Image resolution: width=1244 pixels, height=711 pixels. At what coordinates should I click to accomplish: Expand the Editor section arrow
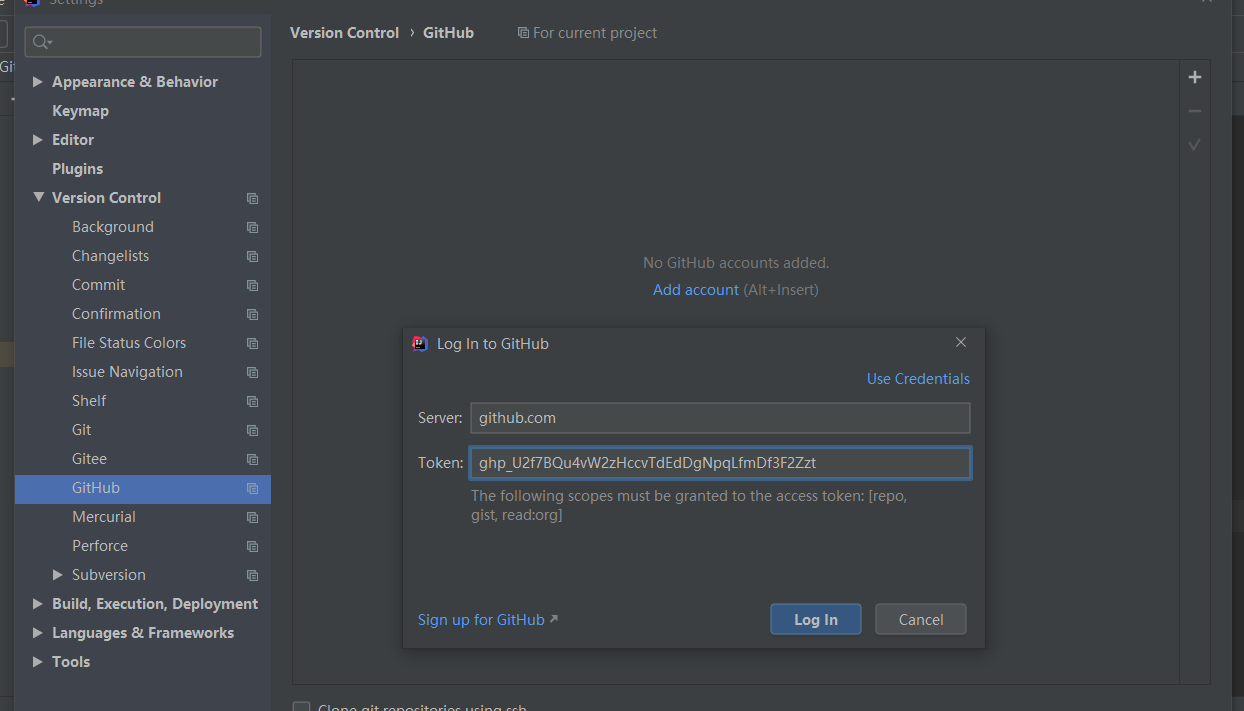[38, 140]
